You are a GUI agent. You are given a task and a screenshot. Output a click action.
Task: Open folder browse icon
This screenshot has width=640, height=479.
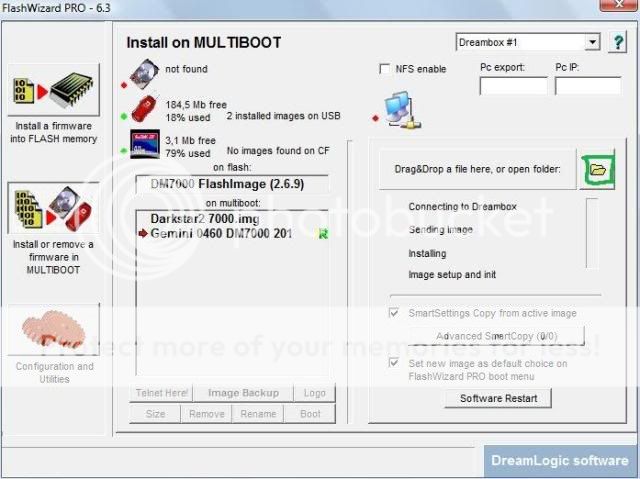[598, 170]
